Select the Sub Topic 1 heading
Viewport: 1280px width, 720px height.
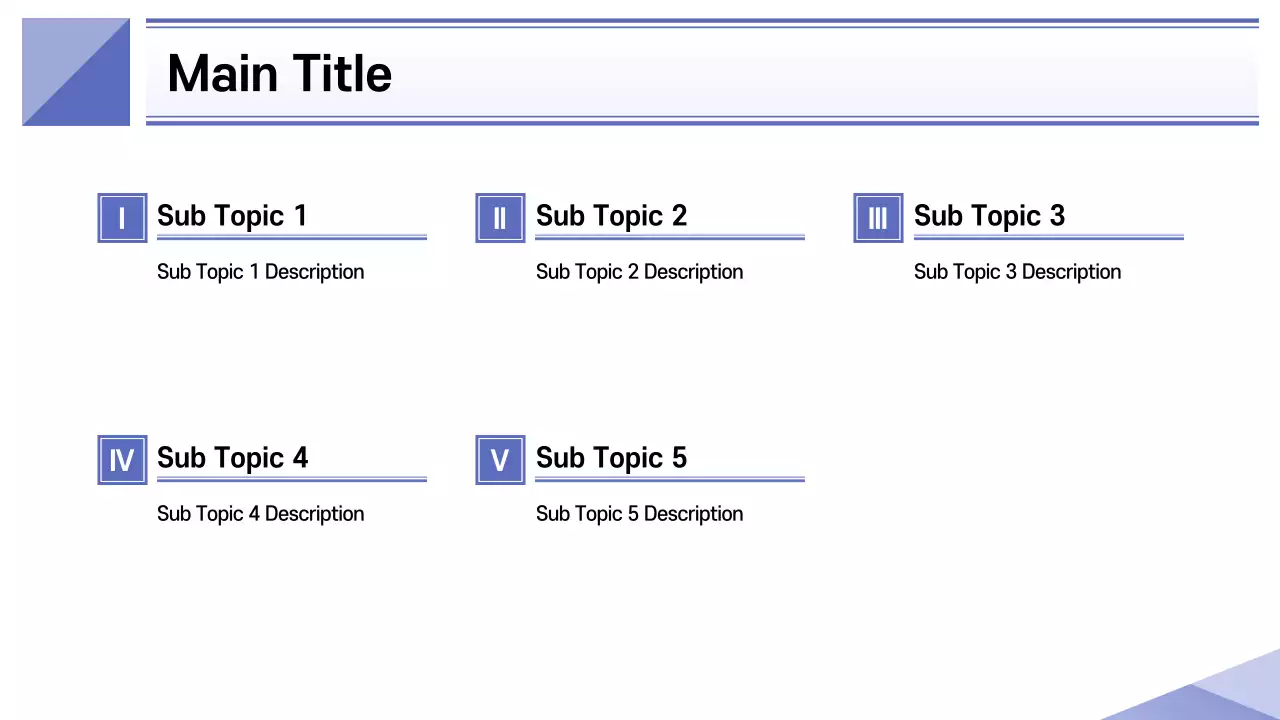[x=232, y=215]
